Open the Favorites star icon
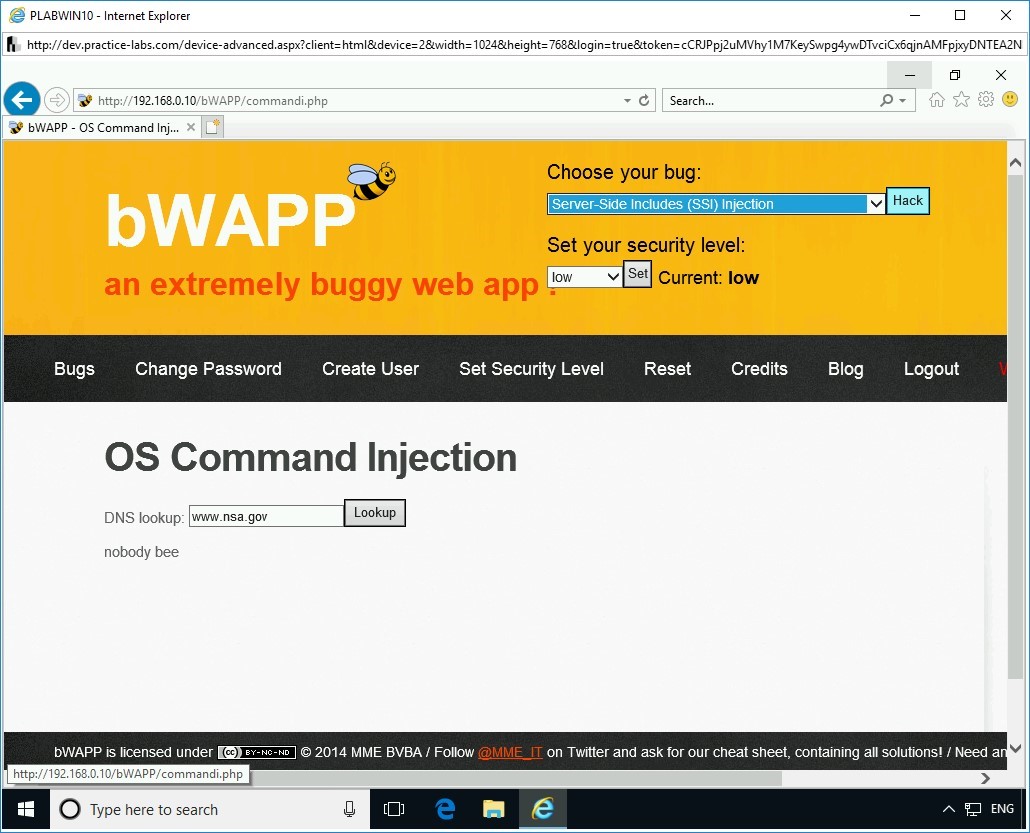 click(961, 99)
